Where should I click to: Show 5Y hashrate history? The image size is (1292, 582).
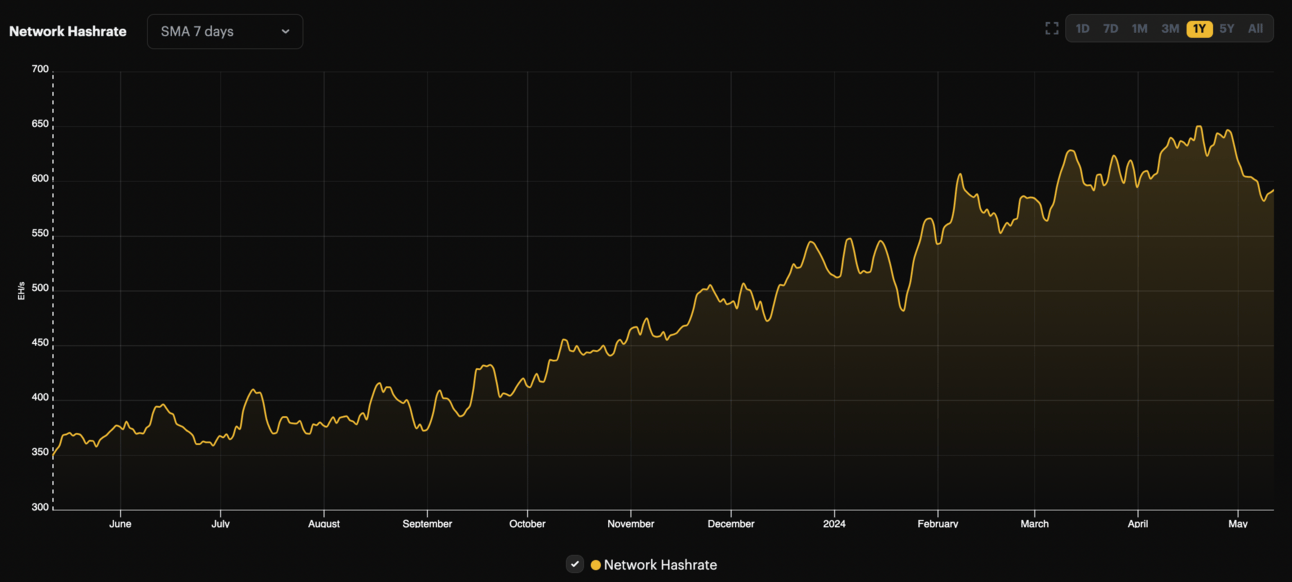(1227, 29)
